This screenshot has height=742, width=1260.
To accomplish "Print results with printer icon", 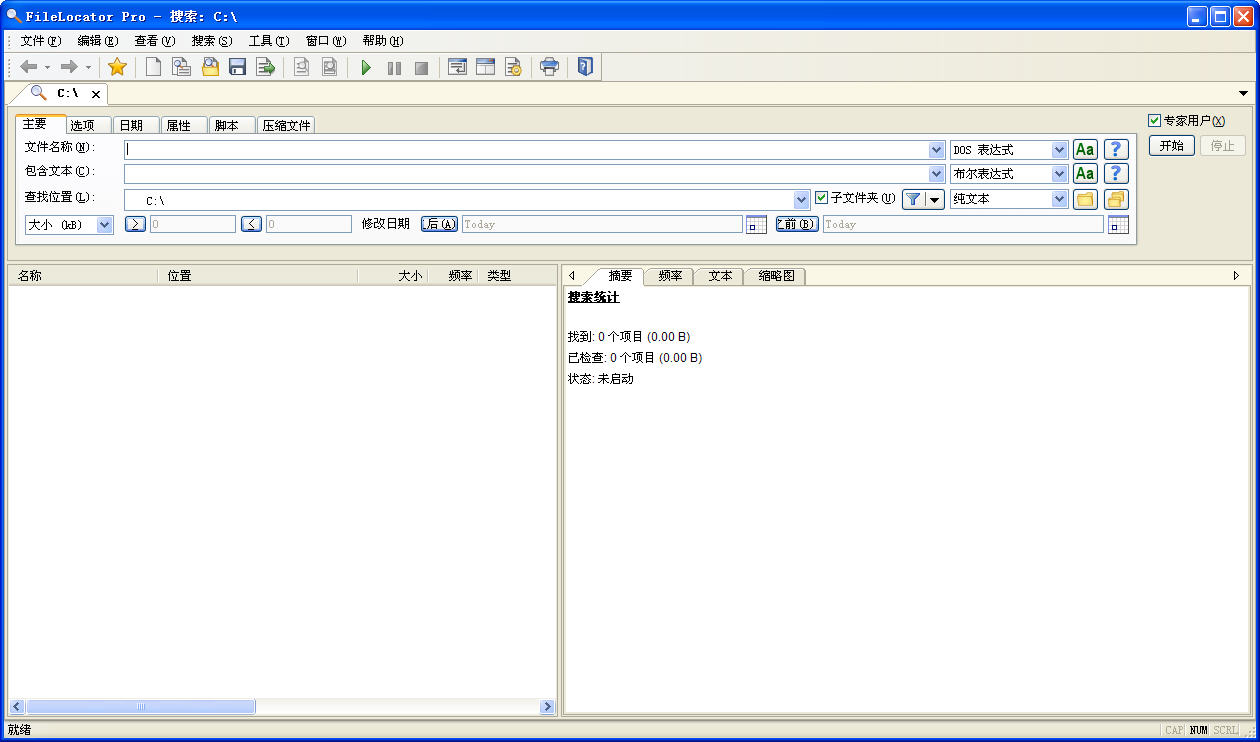I will (x=549, y=67).
